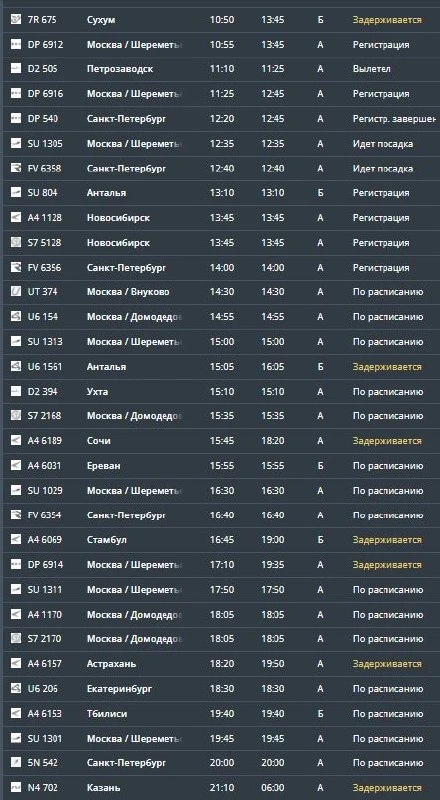Open the Ереван flight A4 6031 row
This screenshot has width=440, height=800.
(x=220, y=466)
